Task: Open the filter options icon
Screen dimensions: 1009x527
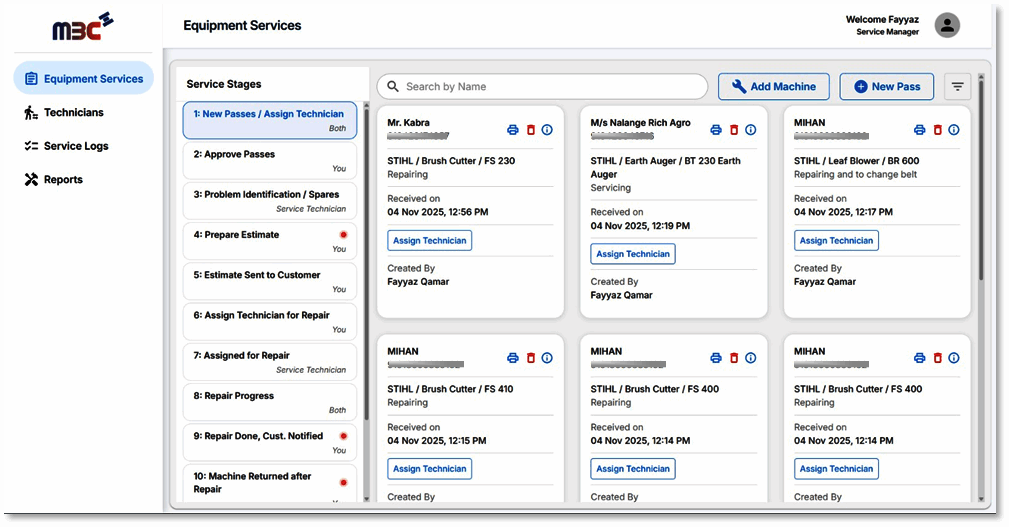Action: (x=958, y=87)
